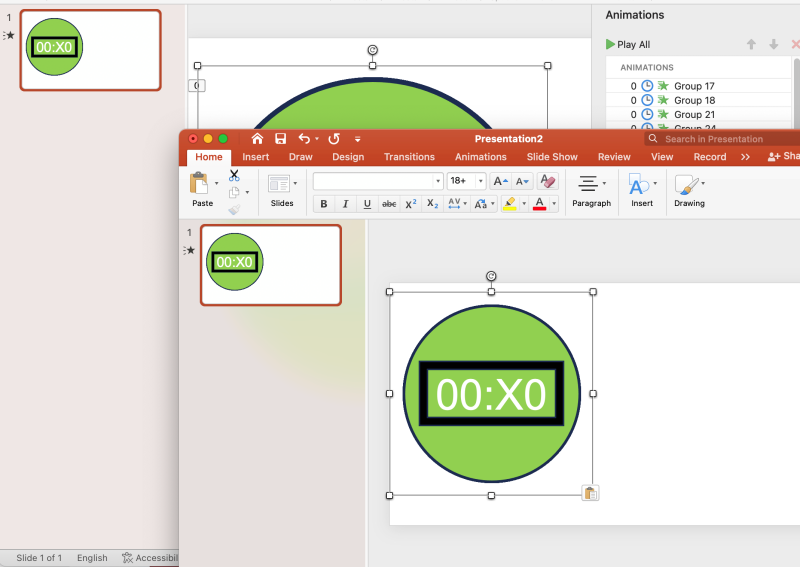Apply subscript formatting
Screen dimensions: 800x567
[x=432, y=204]
